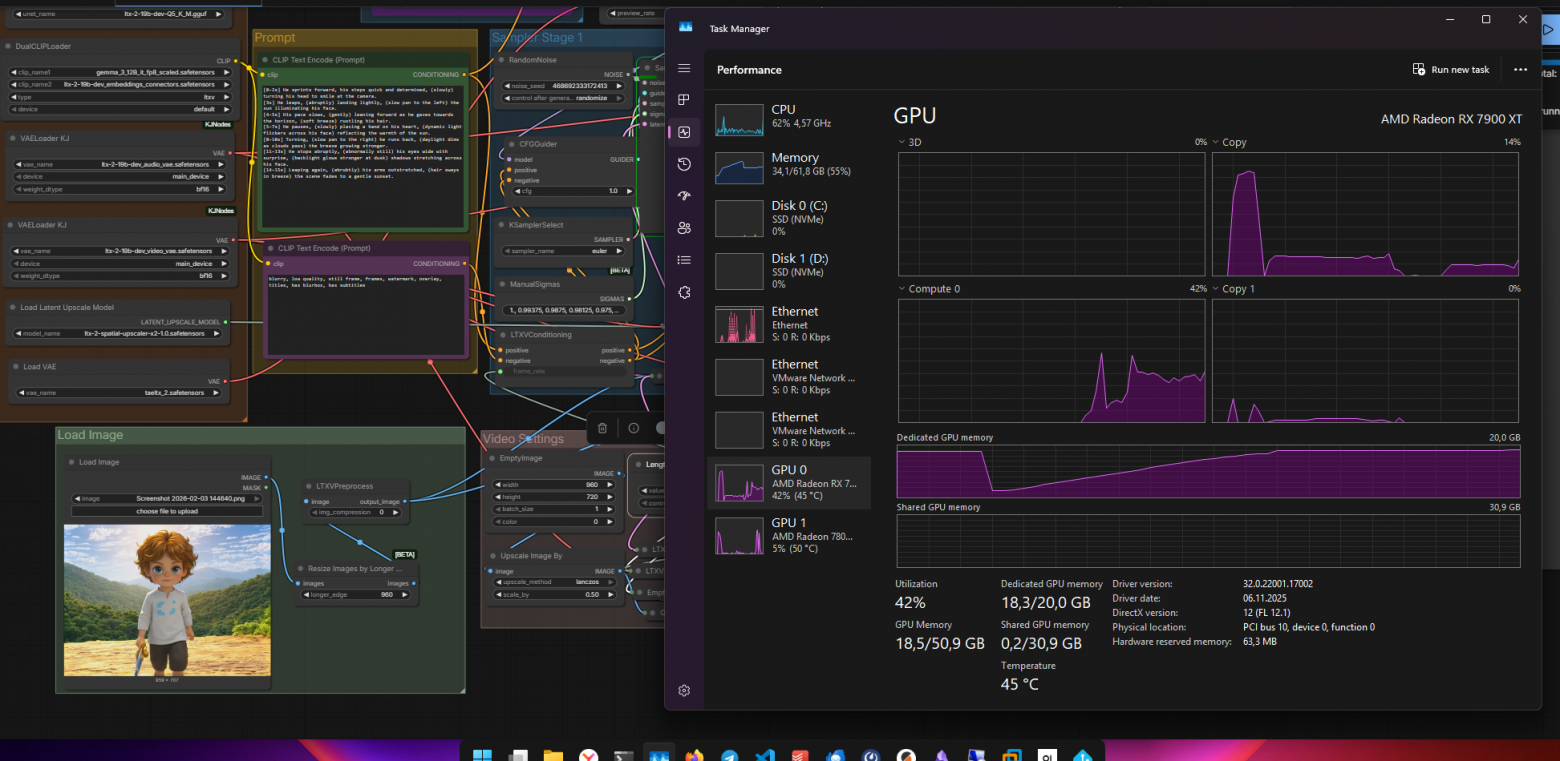Open the Users page icon
The image size is (1560, 761).
pyautogui.click(x=684, y=228)
